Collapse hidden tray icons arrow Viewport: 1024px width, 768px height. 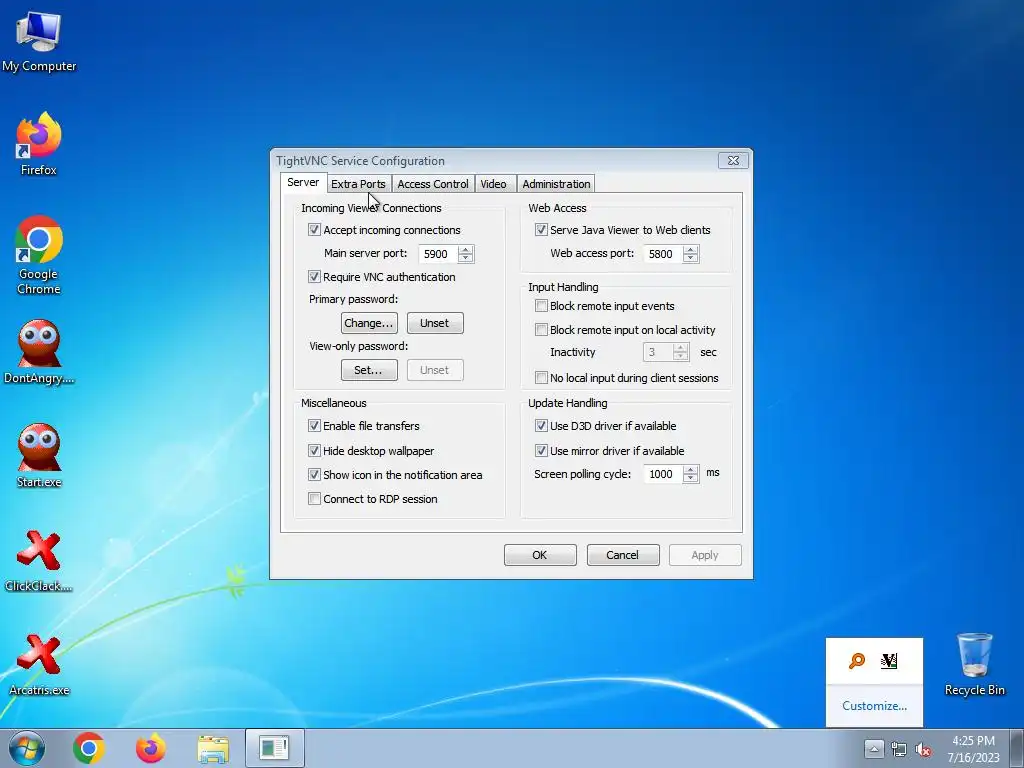[874, 748]
